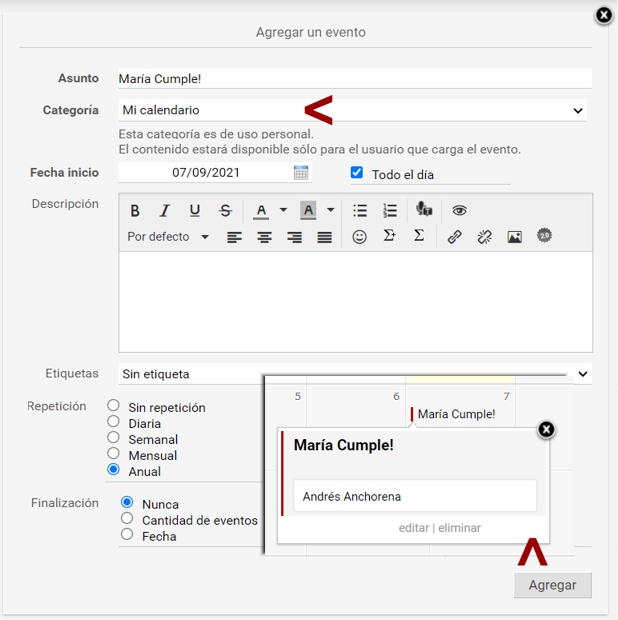Insert an image into the description
This screenshot has height=620, width=618.
pos(514,237)
